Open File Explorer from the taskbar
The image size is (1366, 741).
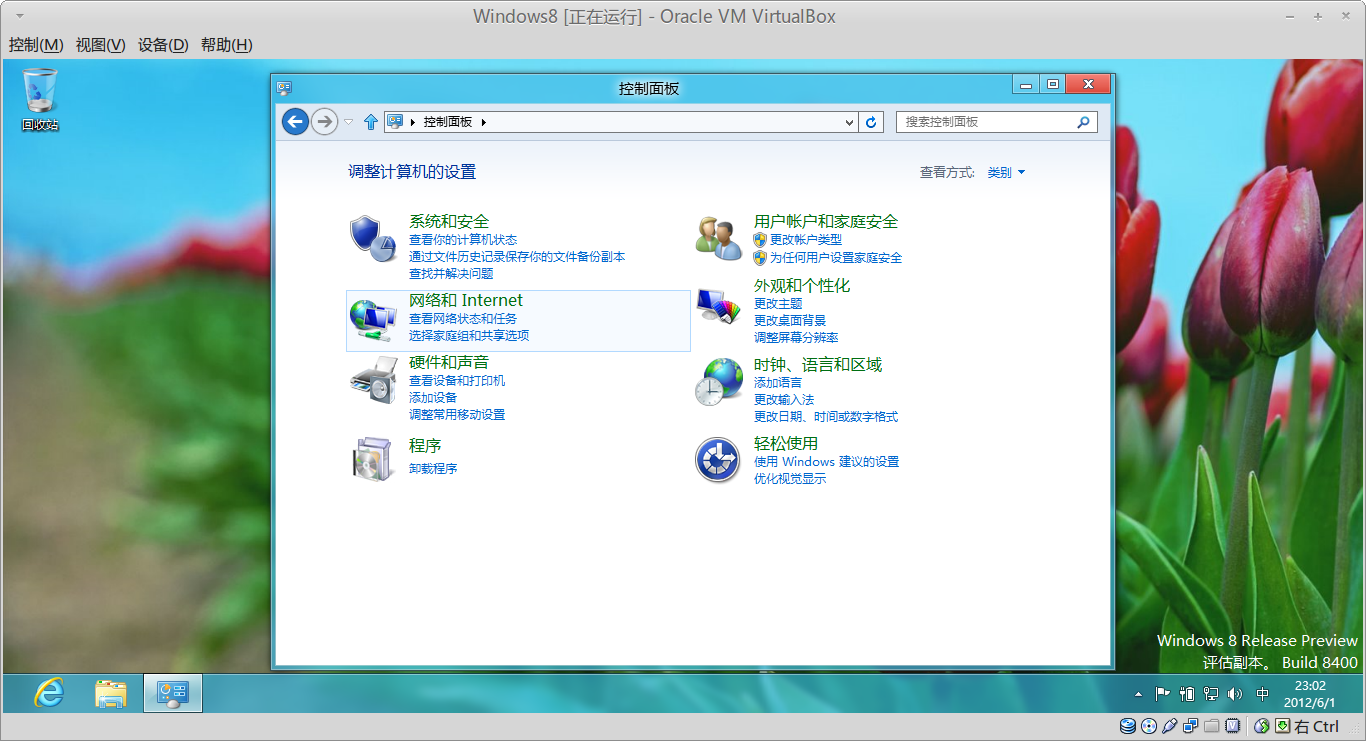pos(110,693)
